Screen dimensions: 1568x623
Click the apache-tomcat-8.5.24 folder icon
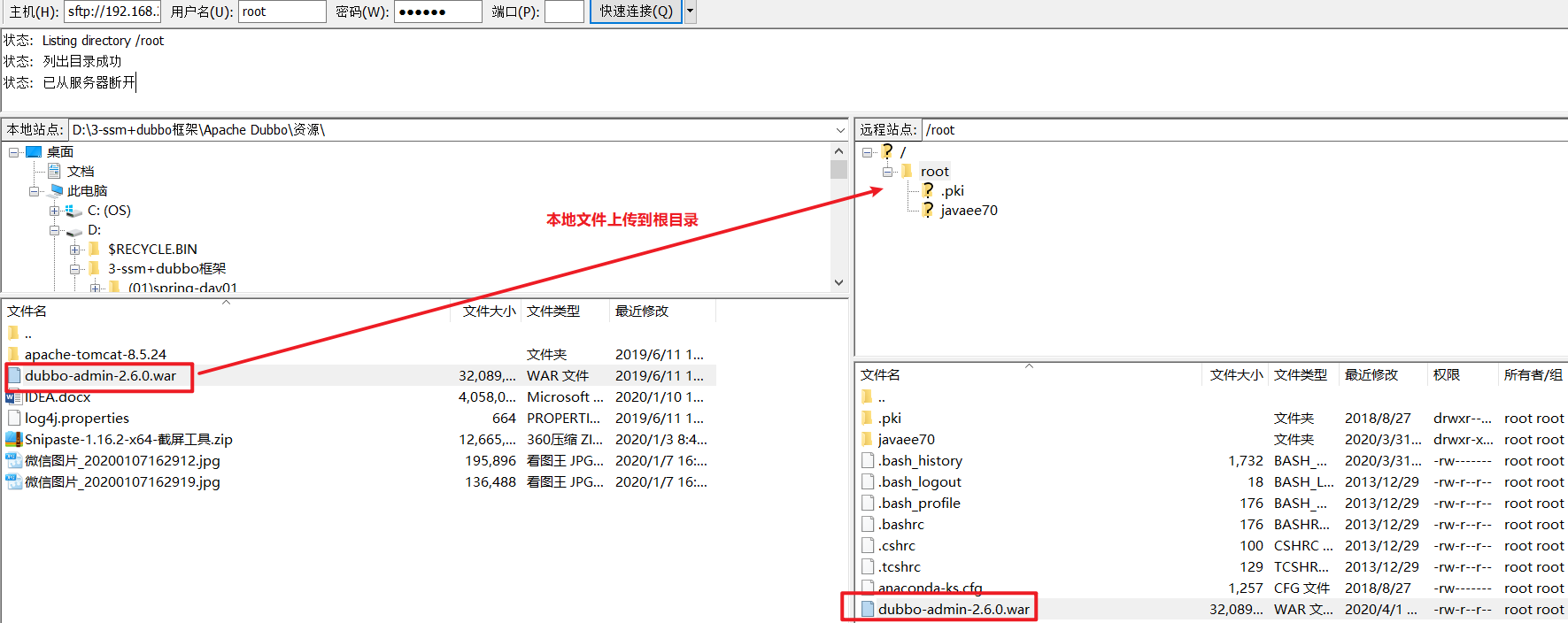[x=13, y=354]
